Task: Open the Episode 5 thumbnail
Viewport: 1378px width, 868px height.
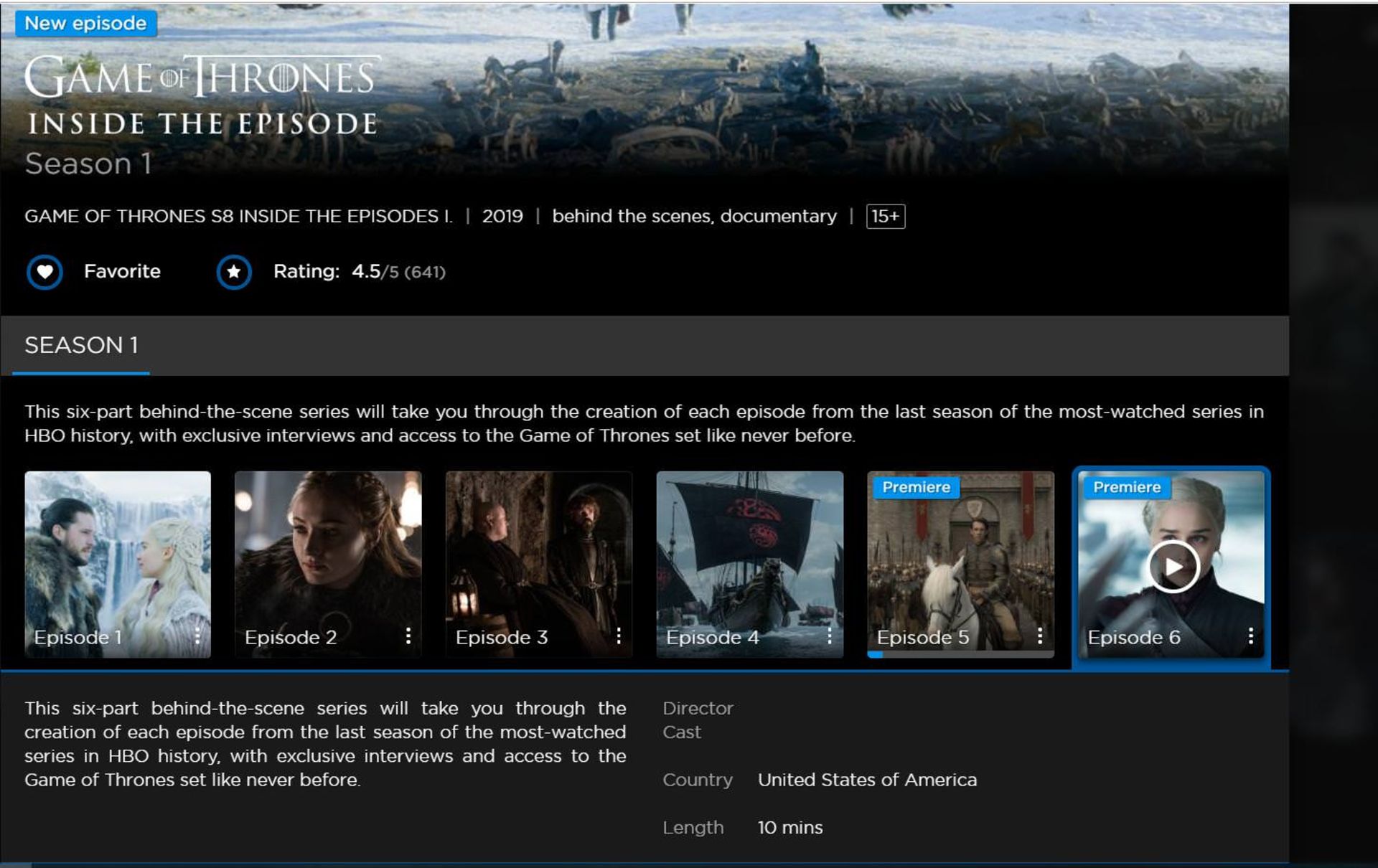Action: click(961, 565)
